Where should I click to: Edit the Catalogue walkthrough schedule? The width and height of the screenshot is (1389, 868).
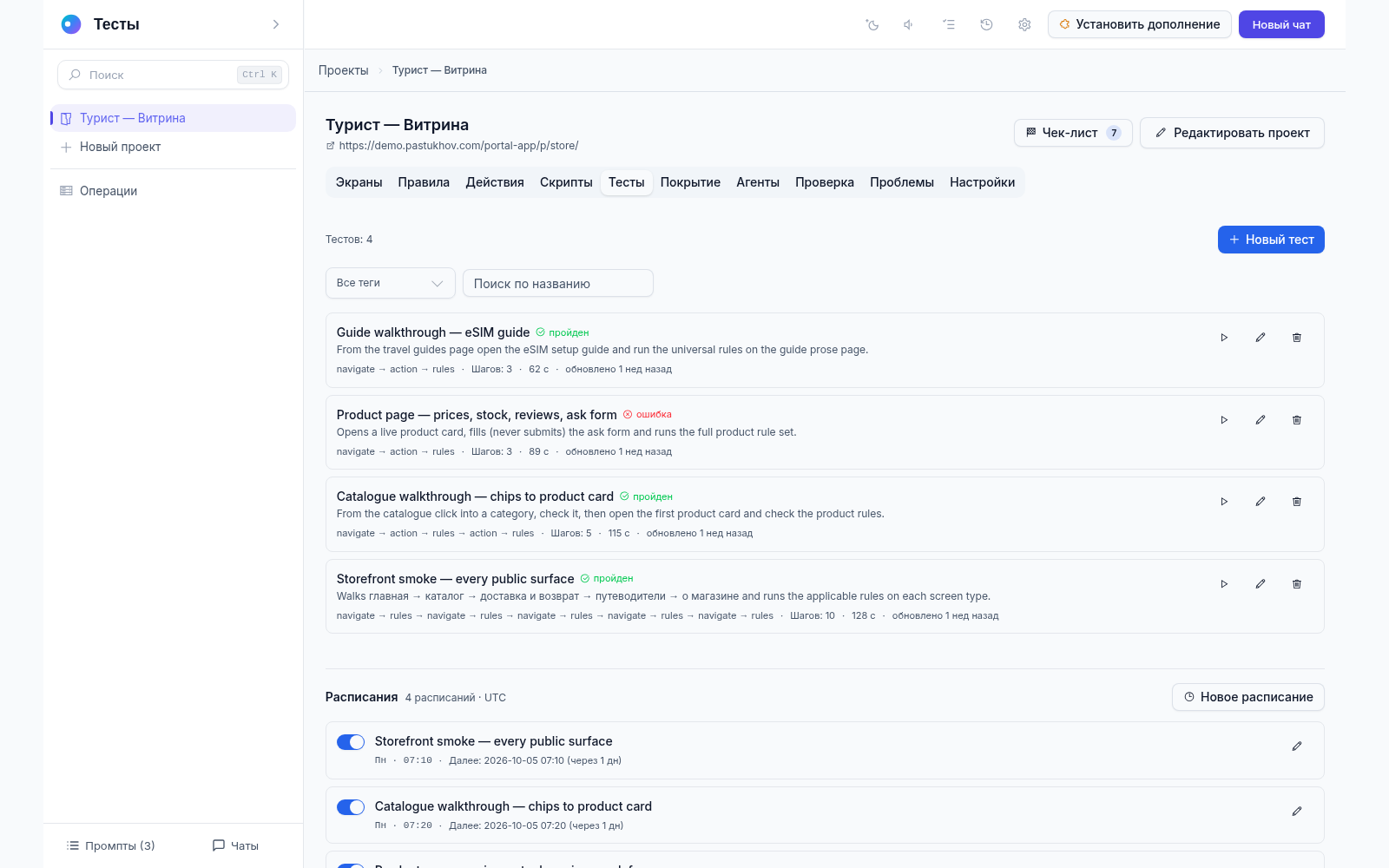1297,812
